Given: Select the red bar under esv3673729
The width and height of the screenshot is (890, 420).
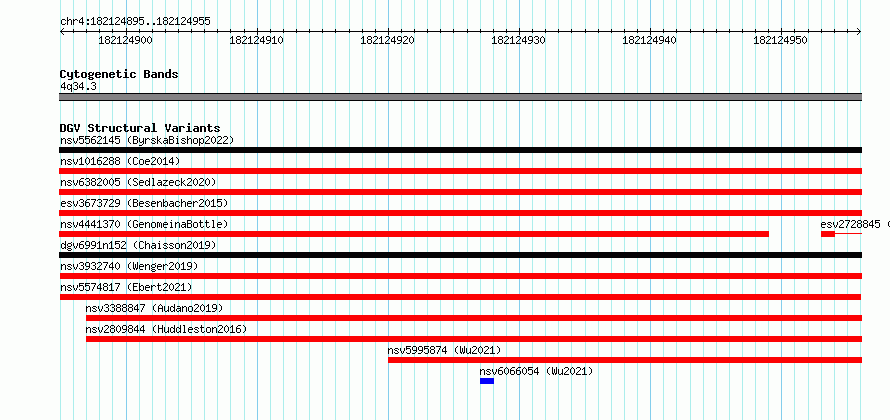Looking at the screenshot, I should (460, 213).
